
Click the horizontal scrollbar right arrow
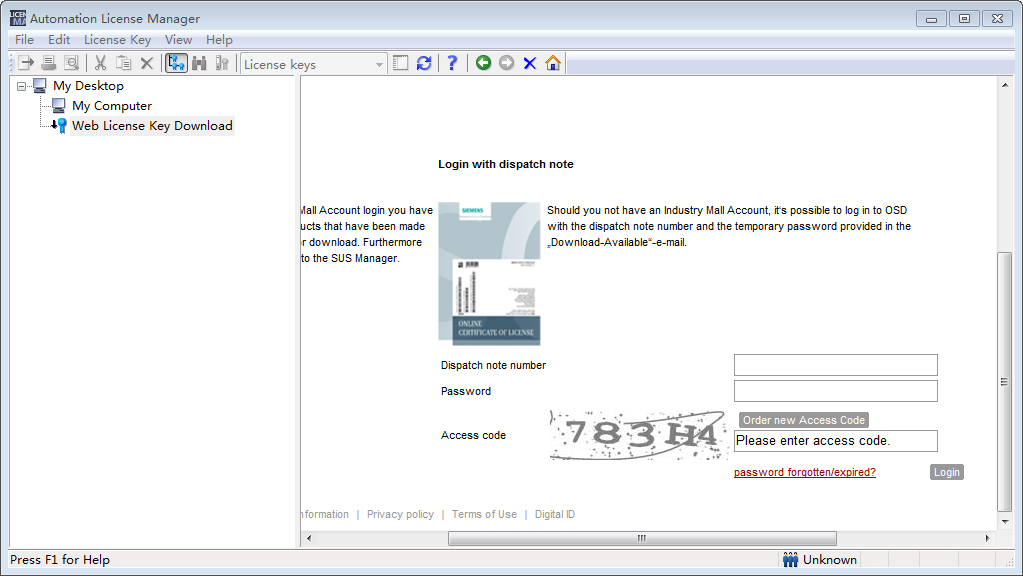pos(987,538)
